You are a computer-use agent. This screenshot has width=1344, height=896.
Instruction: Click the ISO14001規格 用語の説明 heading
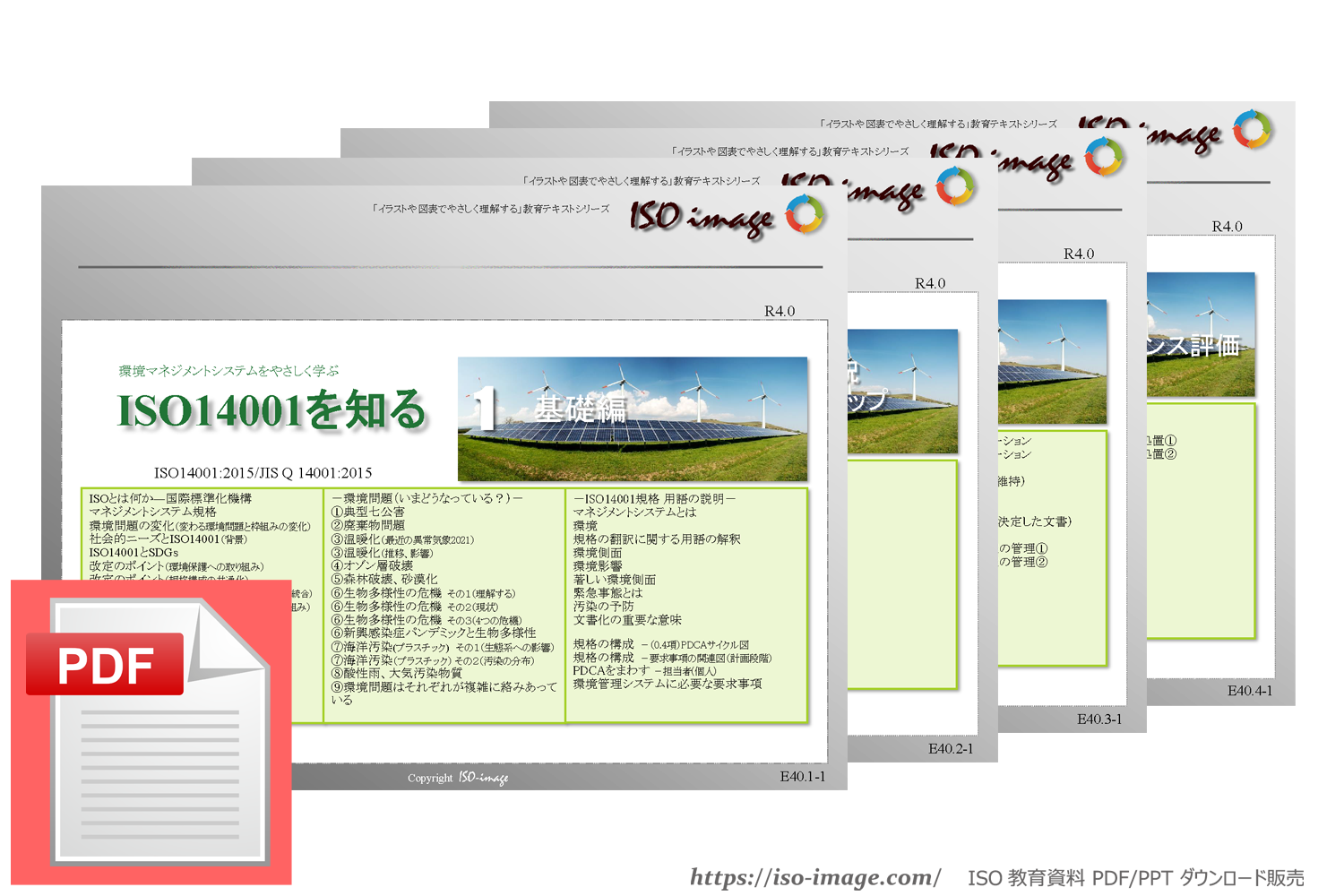pos(654,498)
